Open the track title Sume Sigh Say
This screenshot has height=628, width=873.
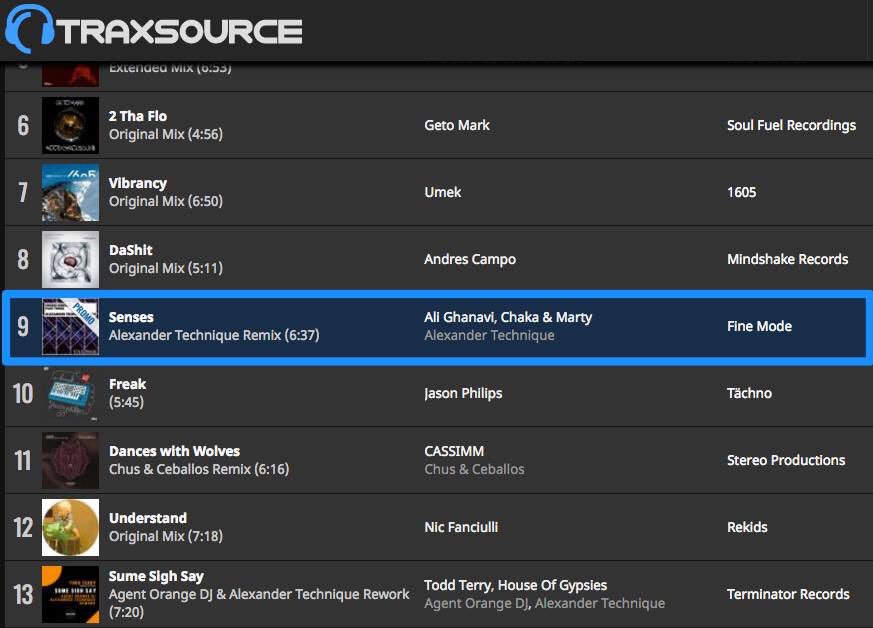tap(156, 576)
